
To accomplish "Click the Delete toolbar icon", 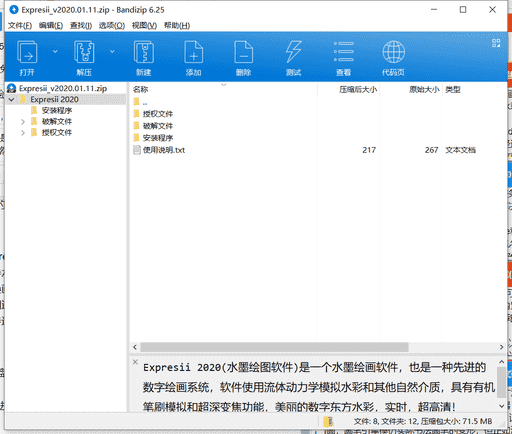I will coord(244,52).
